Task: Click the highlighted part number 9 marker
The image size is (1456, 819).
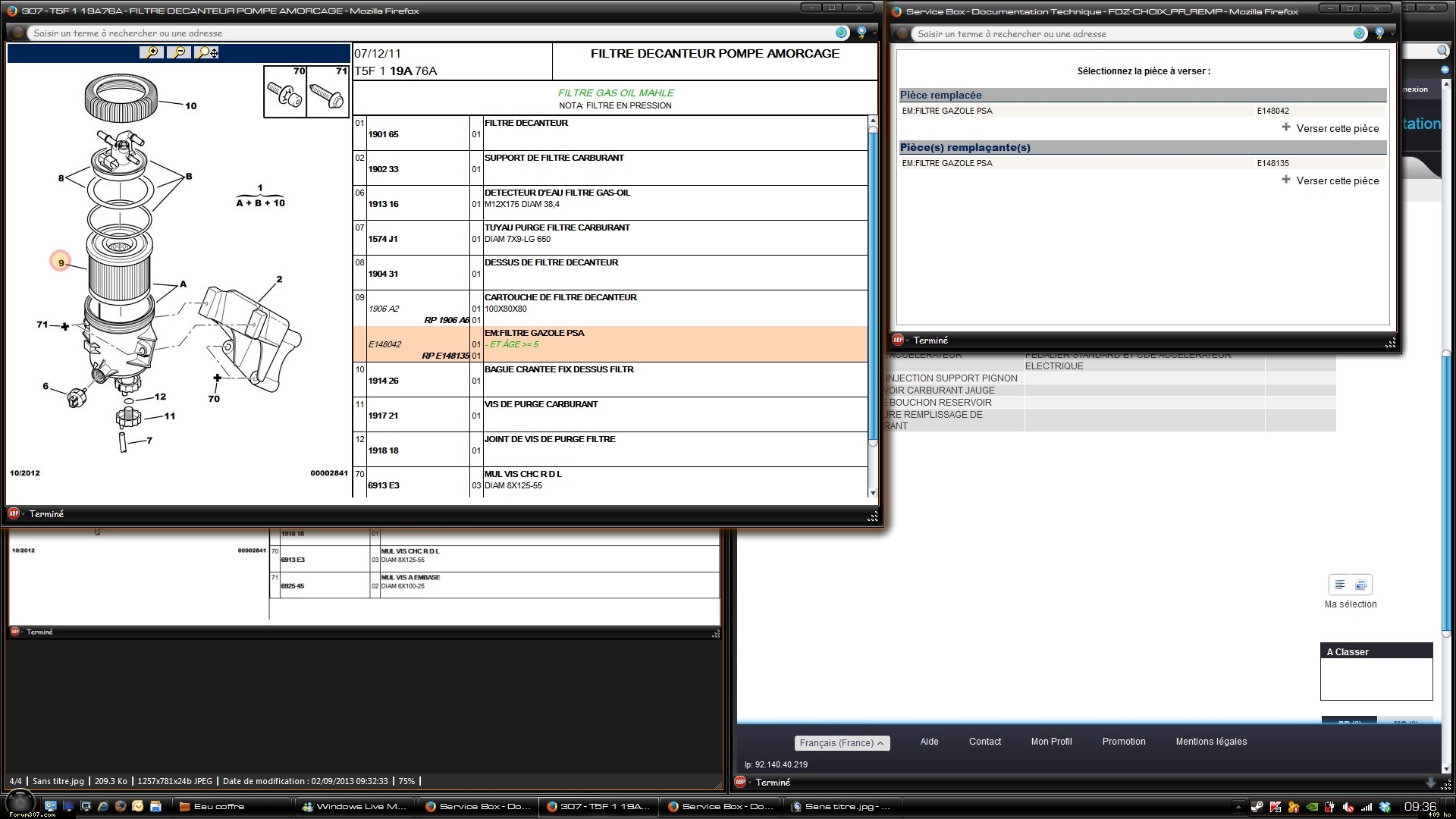Action: [61, 262]
